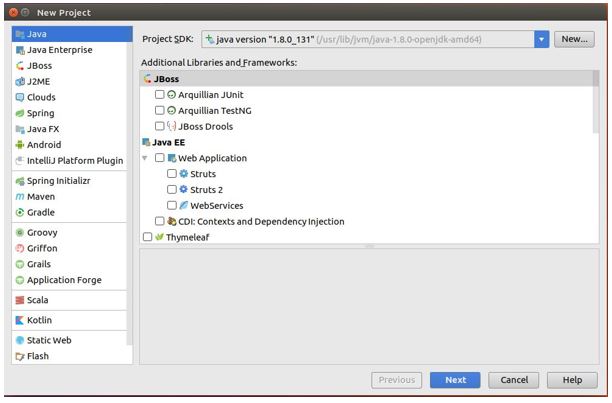Click the Grails icon

20,265
